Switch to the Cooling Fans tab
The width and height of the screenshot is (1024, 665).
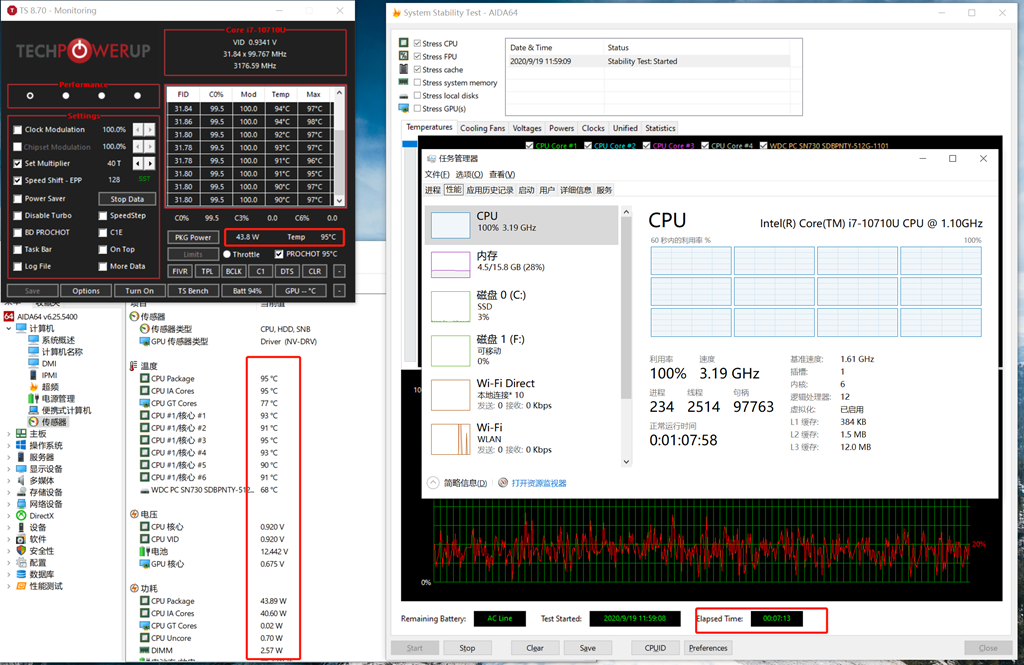point(483,128)
